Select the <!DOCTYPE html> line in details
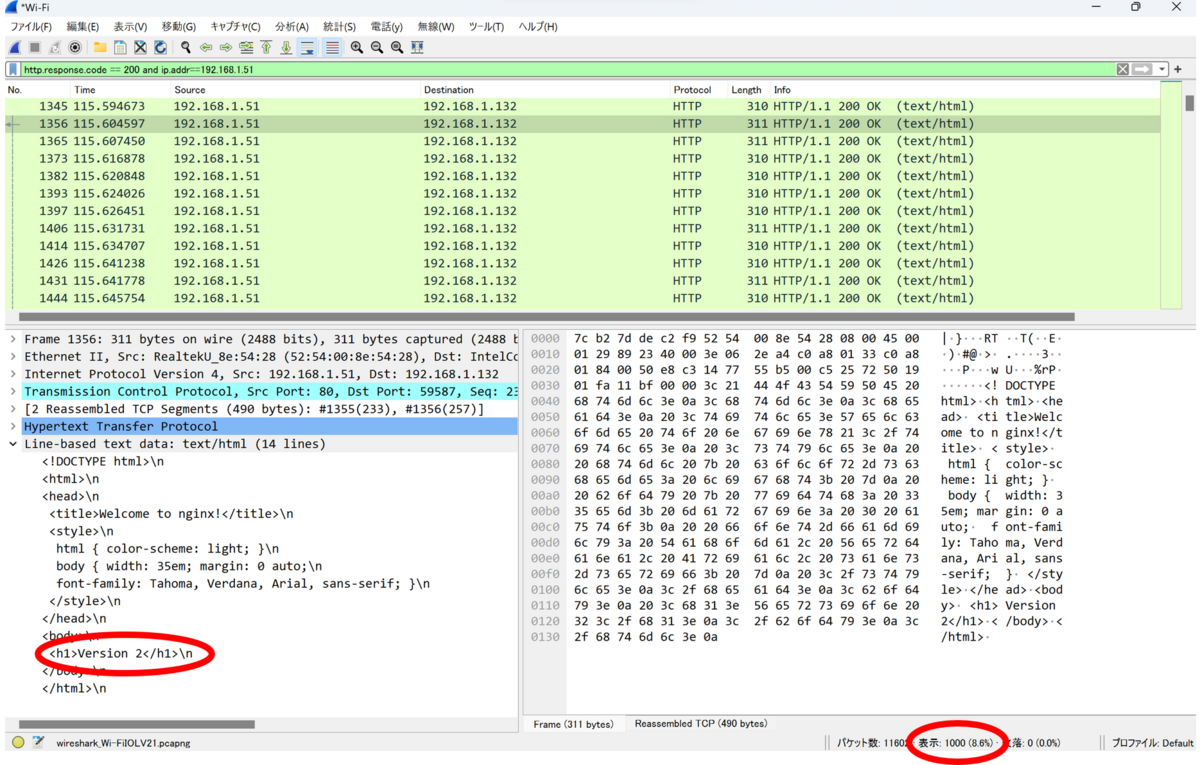This screenshot has width=1200, height=765. pyautogui.click(x=103, y=461)
